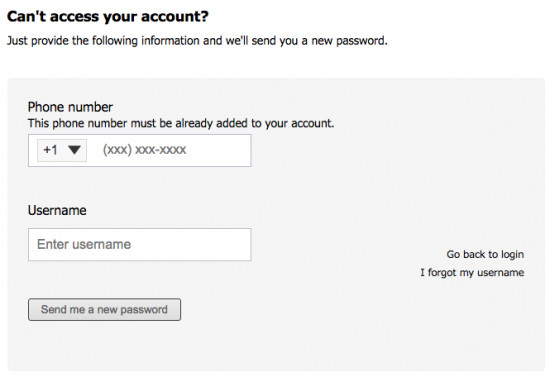550x377 pixels.
Task: Click the Can't access your account? heading
Action: click(x=108, y=16)
